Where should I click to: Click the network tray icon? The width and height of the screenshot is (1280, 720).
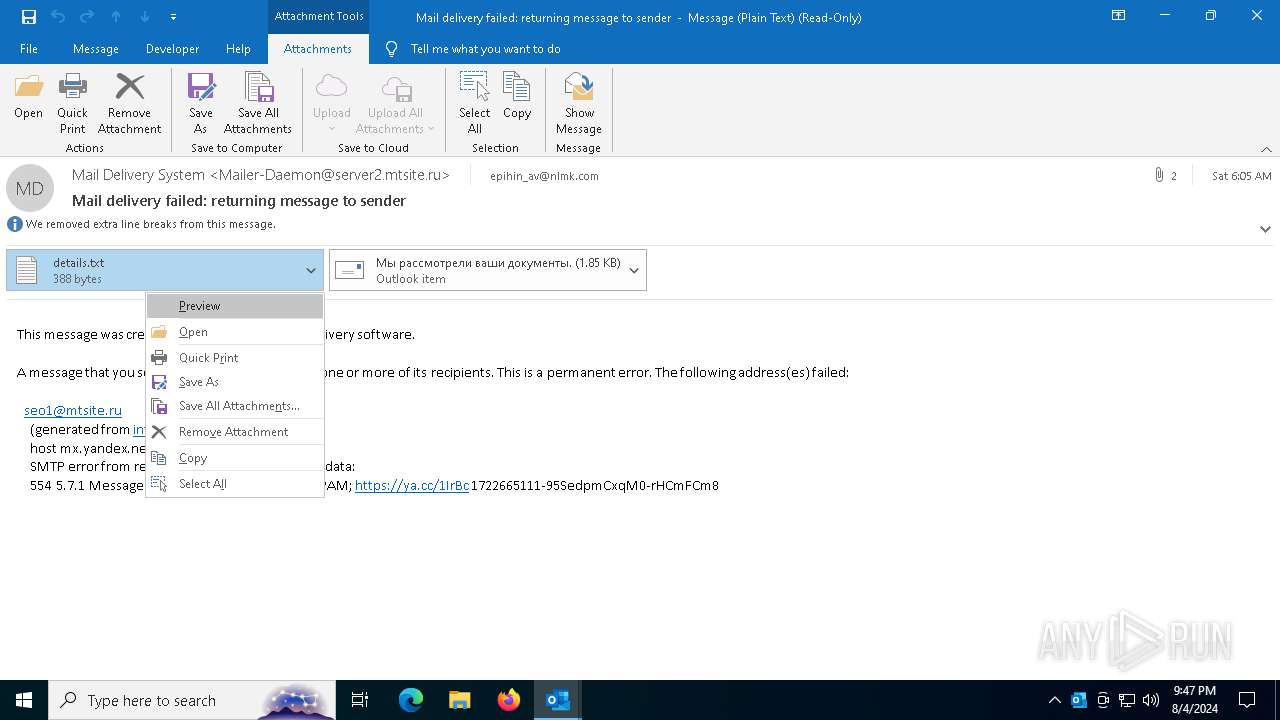pyautogui.click(x=1127, y=700)
